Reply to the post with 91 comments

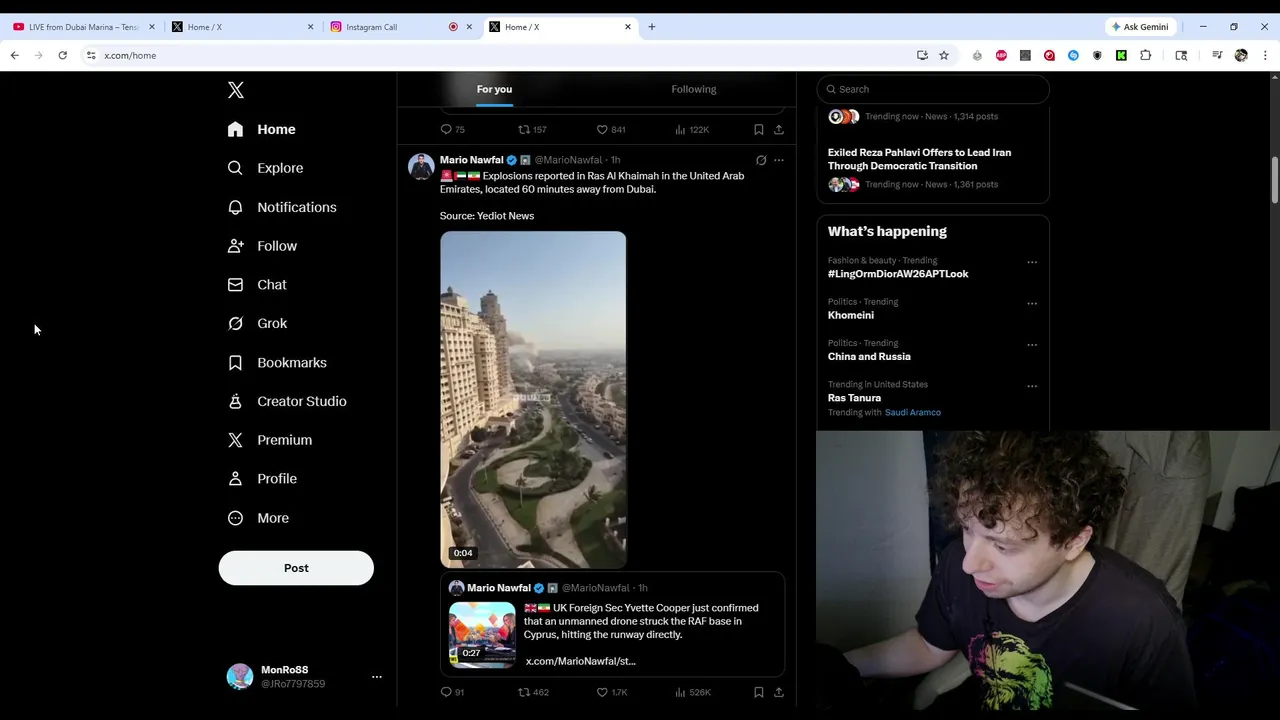pos(453,692)
